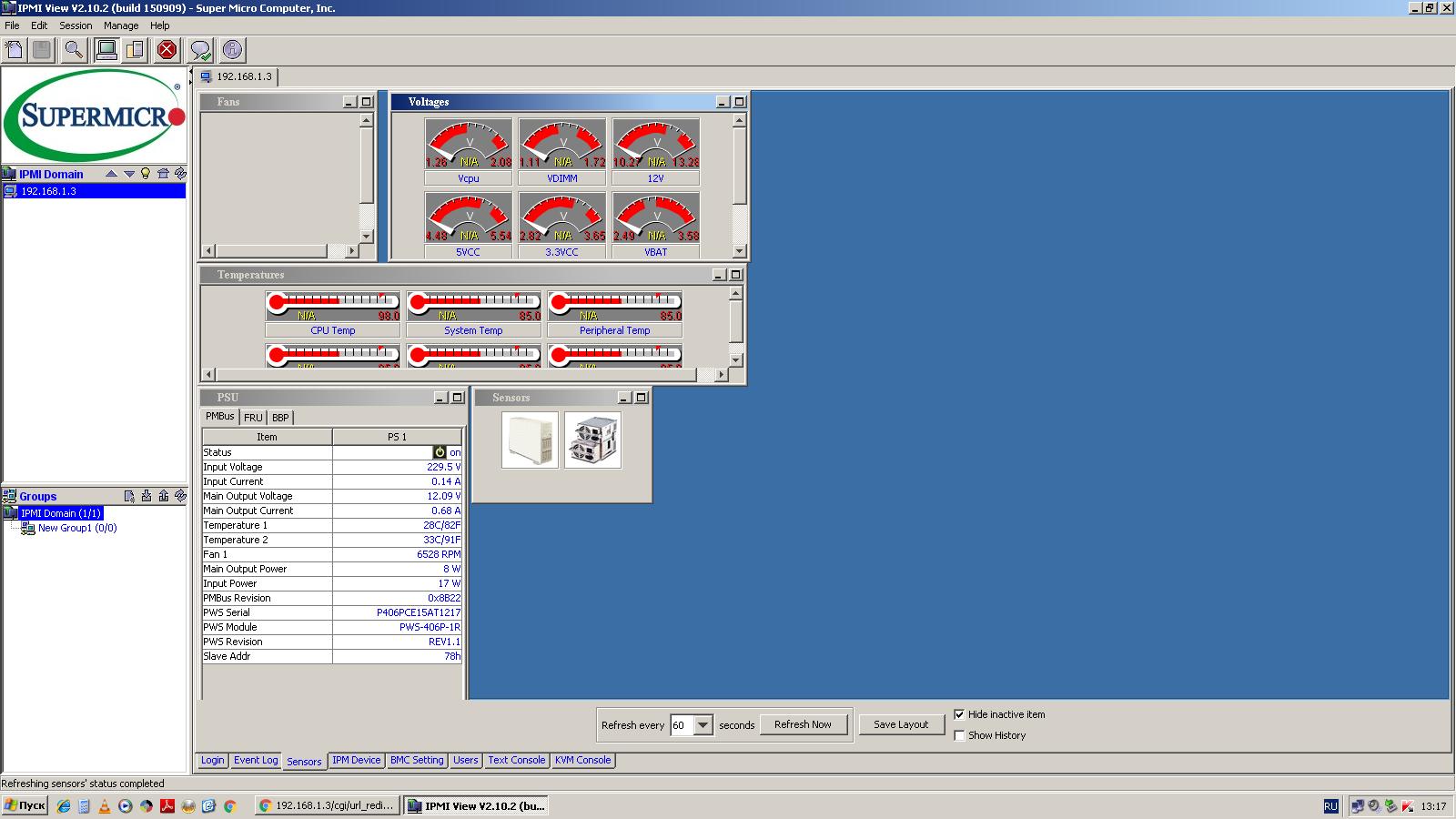Click the magnifier search toolbar icon
This screenshot has height=819, width=1456.
[74, 50]
